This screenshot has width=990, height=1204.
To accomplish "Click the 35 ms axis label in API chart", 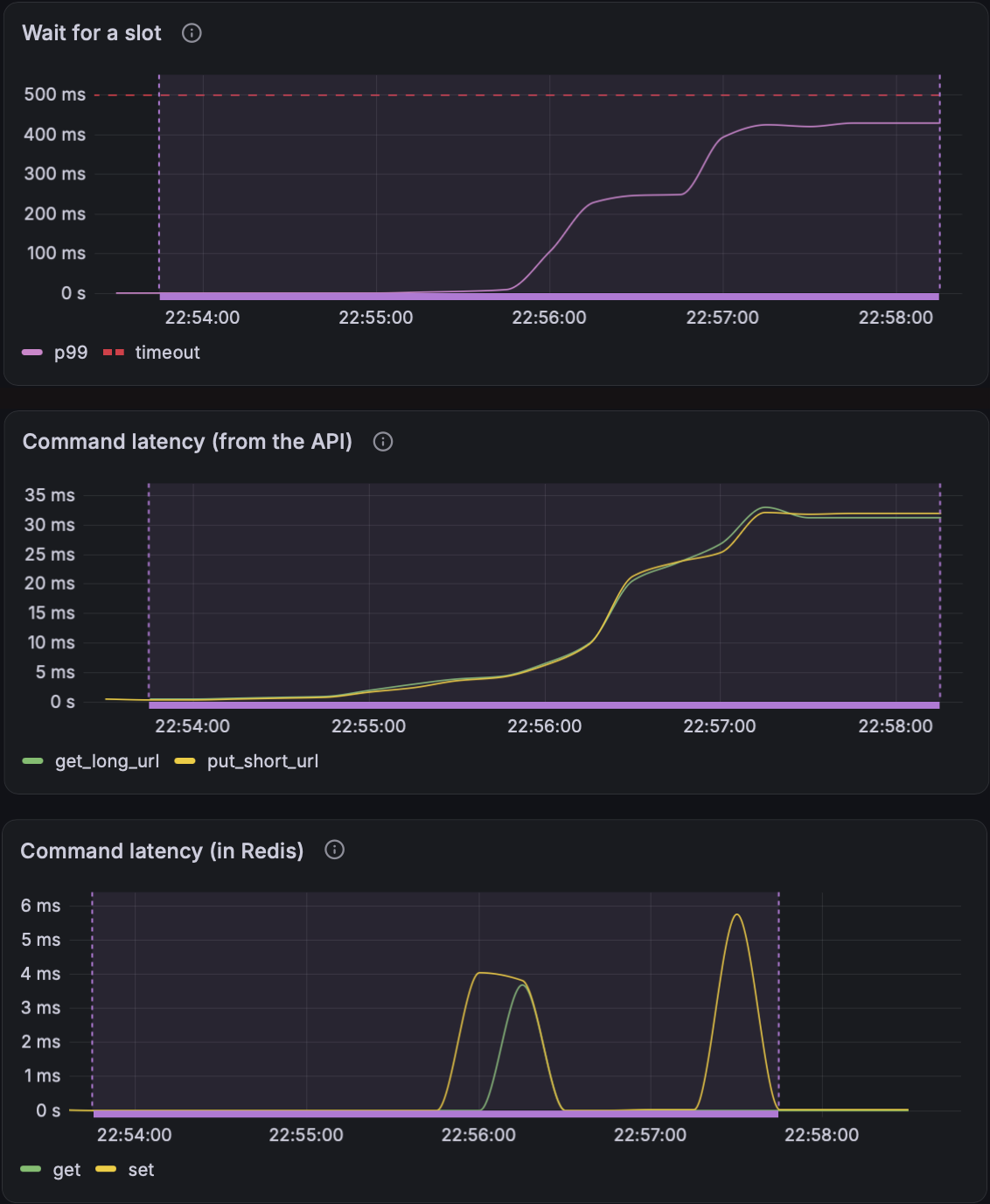I will [50, 495].
